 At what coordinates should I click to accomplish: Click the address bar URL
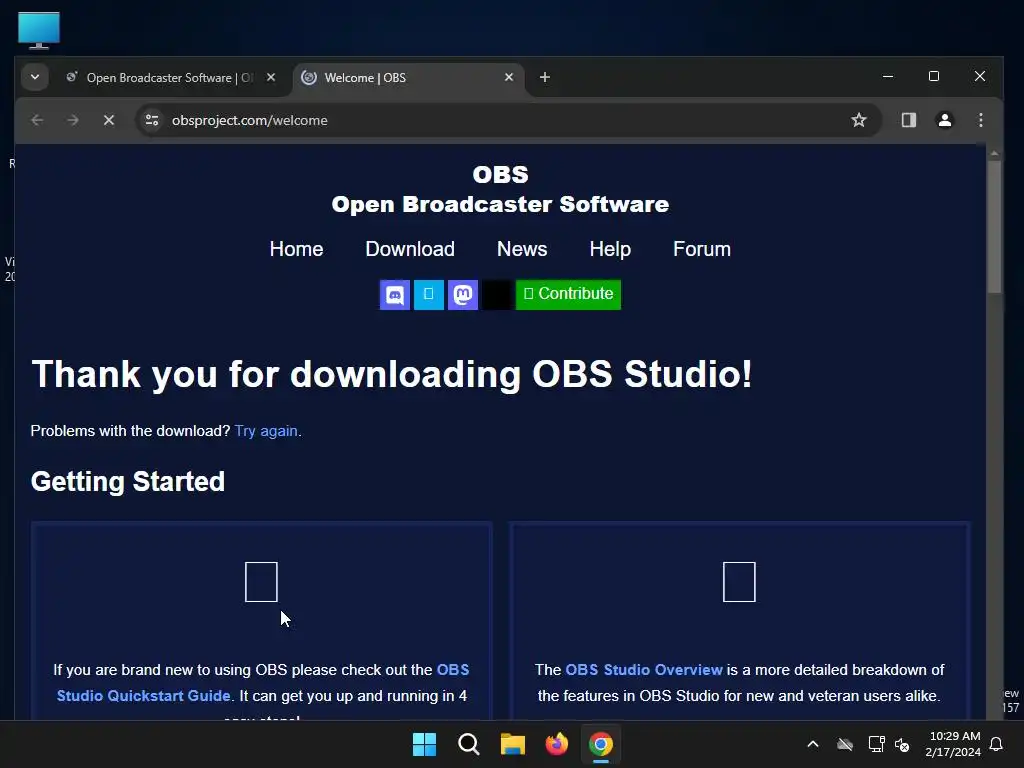pos(249,120)
